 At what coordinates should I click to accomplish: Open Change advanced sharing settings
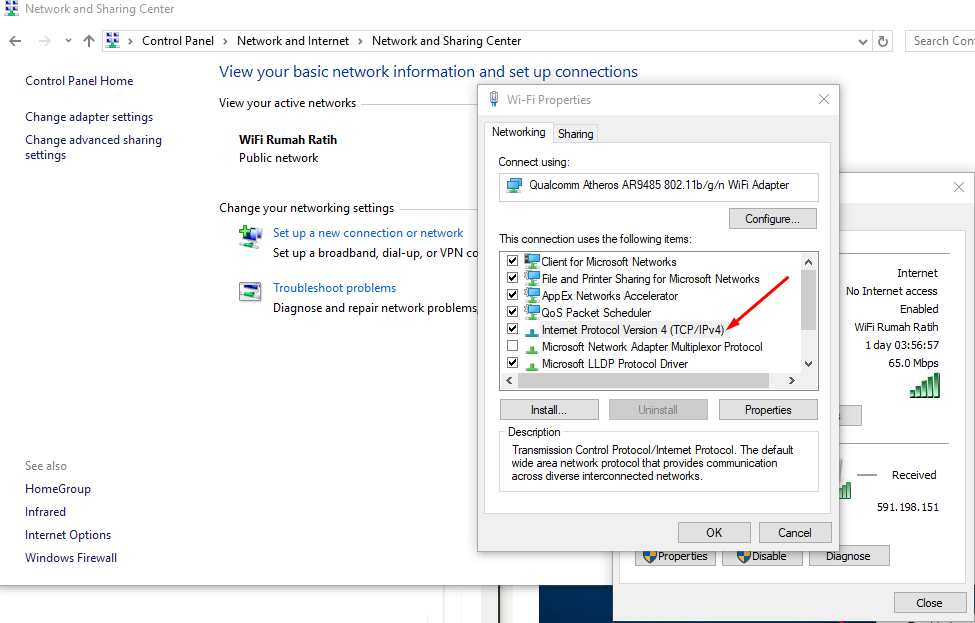coord(93,147)
